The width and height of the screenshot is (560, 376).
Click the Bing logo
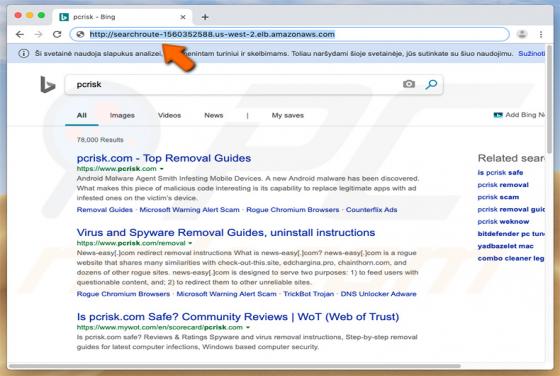(x=48, y=85)
